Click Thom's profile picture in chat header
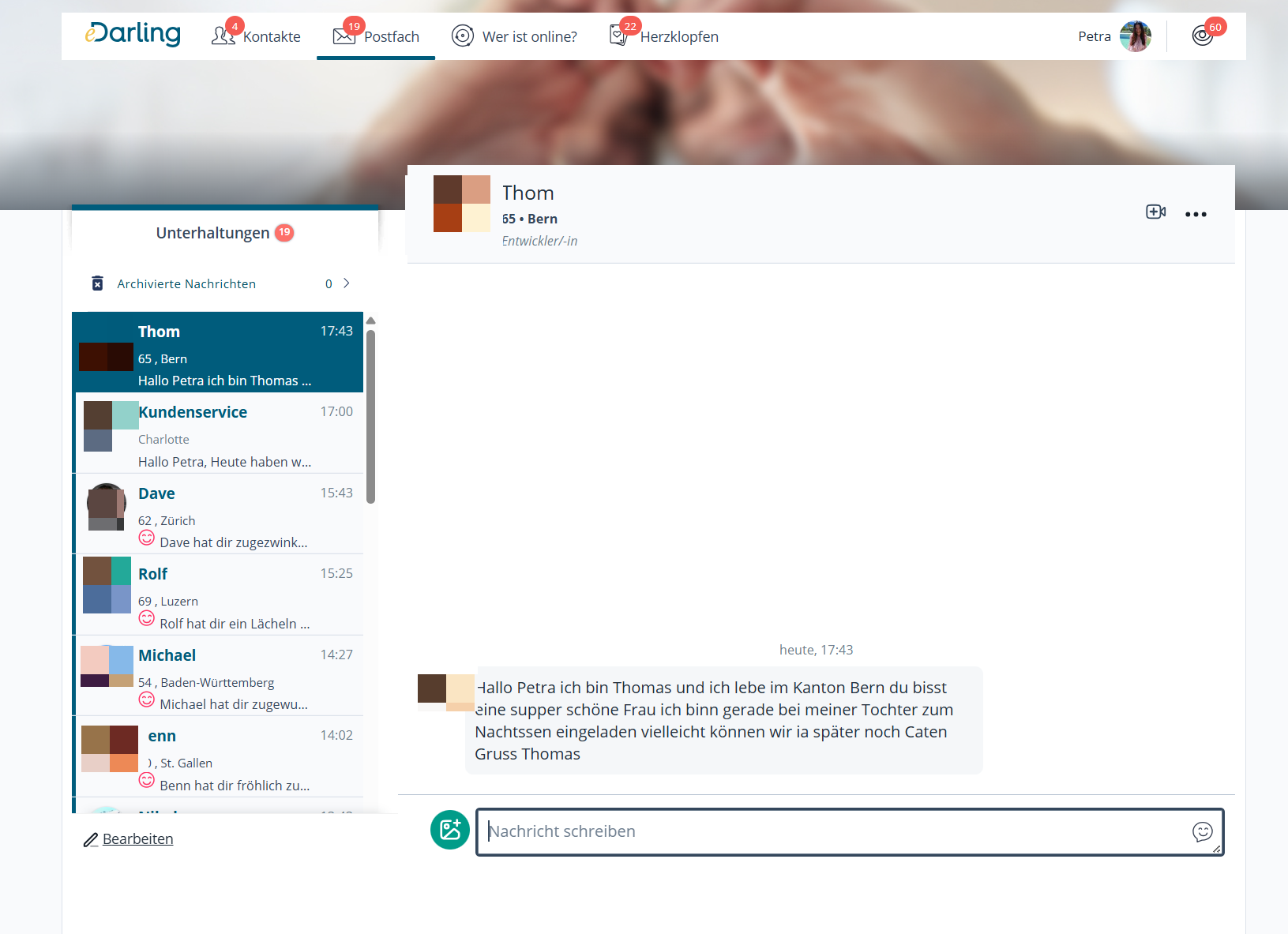 pos(462,204)
